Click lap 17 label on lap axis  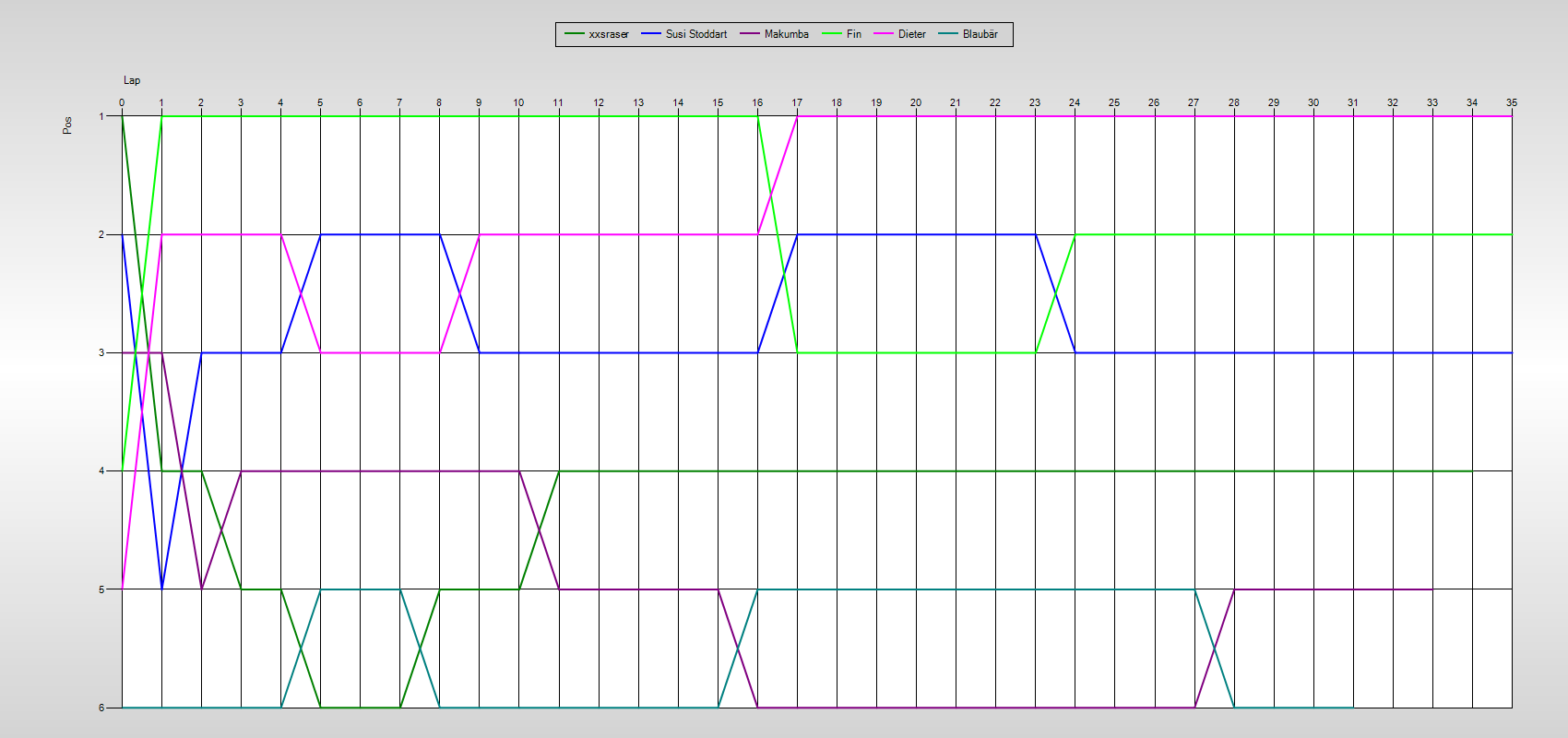click(x=797, y=102)
